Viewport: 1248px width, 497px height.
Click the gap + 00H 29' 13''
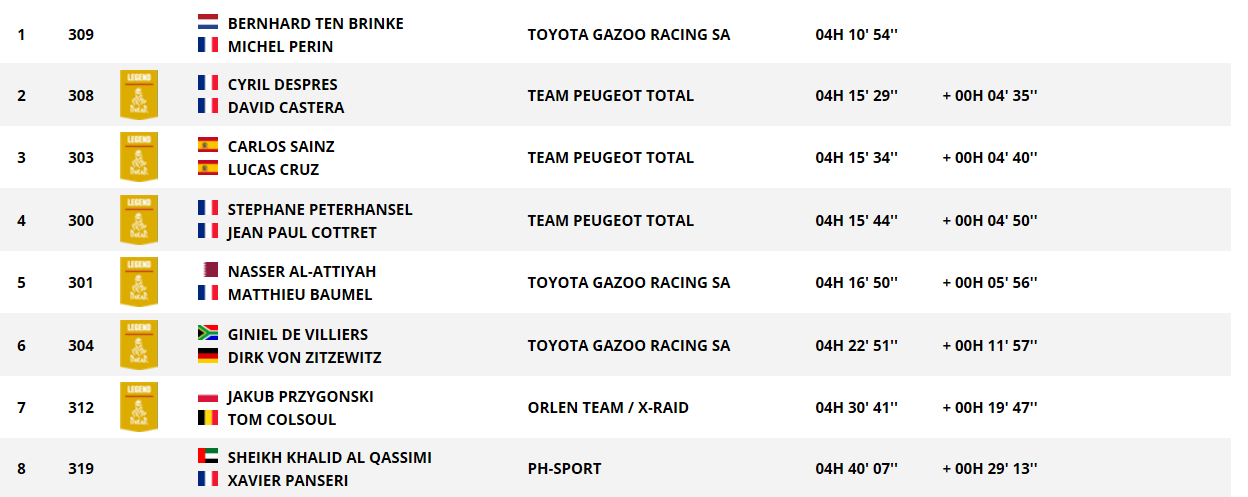(989, 468)
